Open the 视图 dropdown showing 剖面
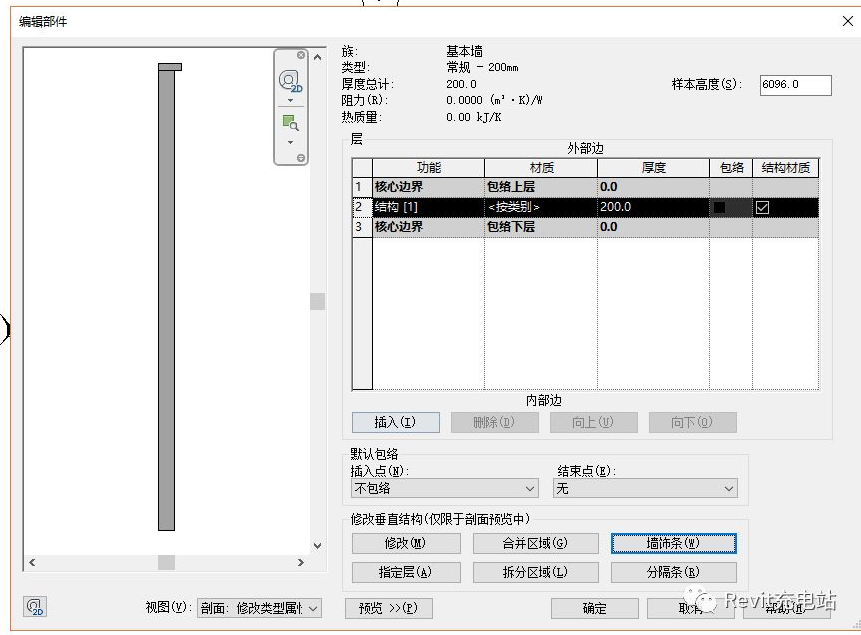 pyautogui.click(x=259, y=608)
